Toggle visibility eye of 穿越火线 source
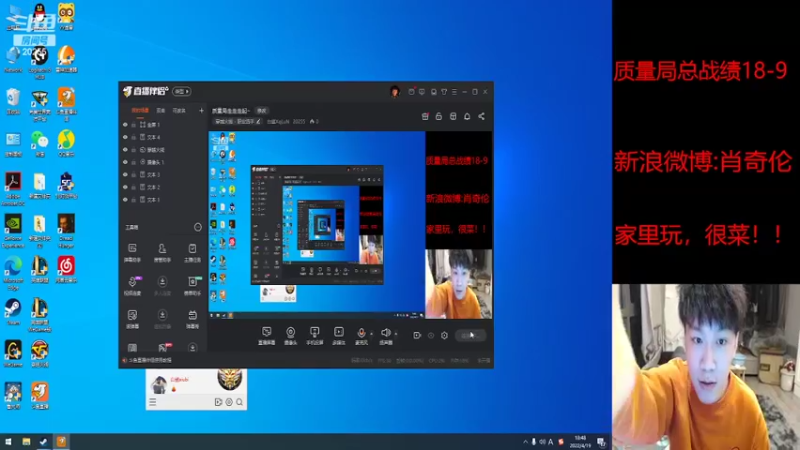800x450 pixels. [x=125, y=149]
